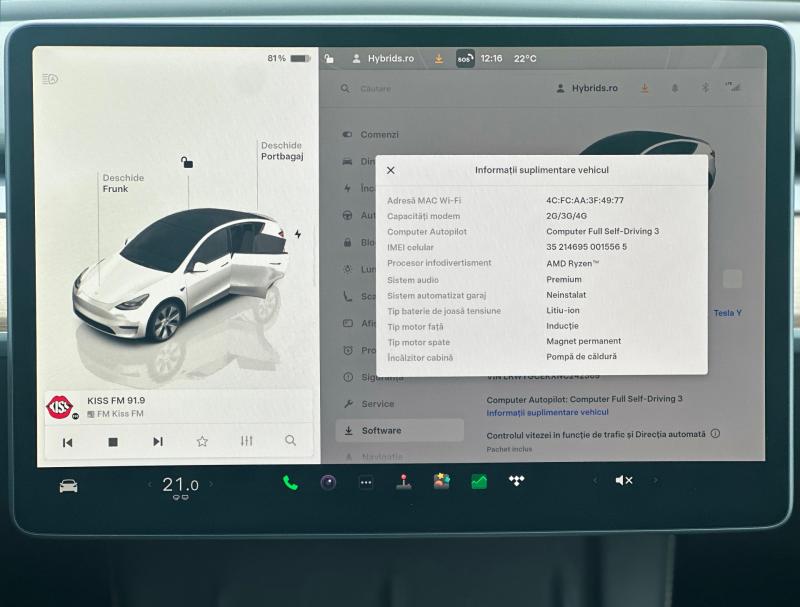Tap the 81% battery indicator
The image size is (800, 607).
(x=288, y=59)
